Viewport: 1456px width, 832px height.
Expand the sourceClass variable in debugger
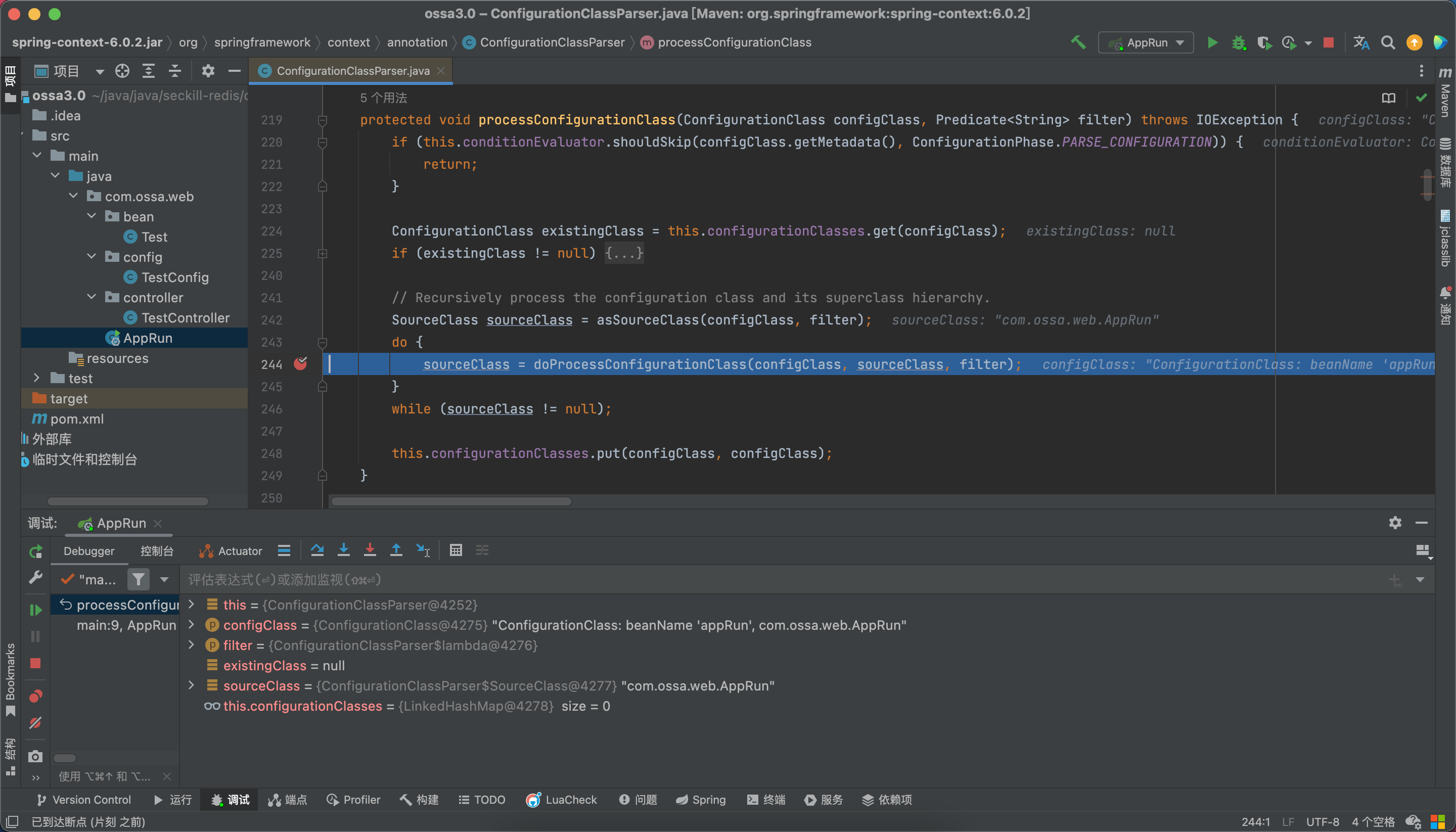pyautogui.click(x=193, y=685)
